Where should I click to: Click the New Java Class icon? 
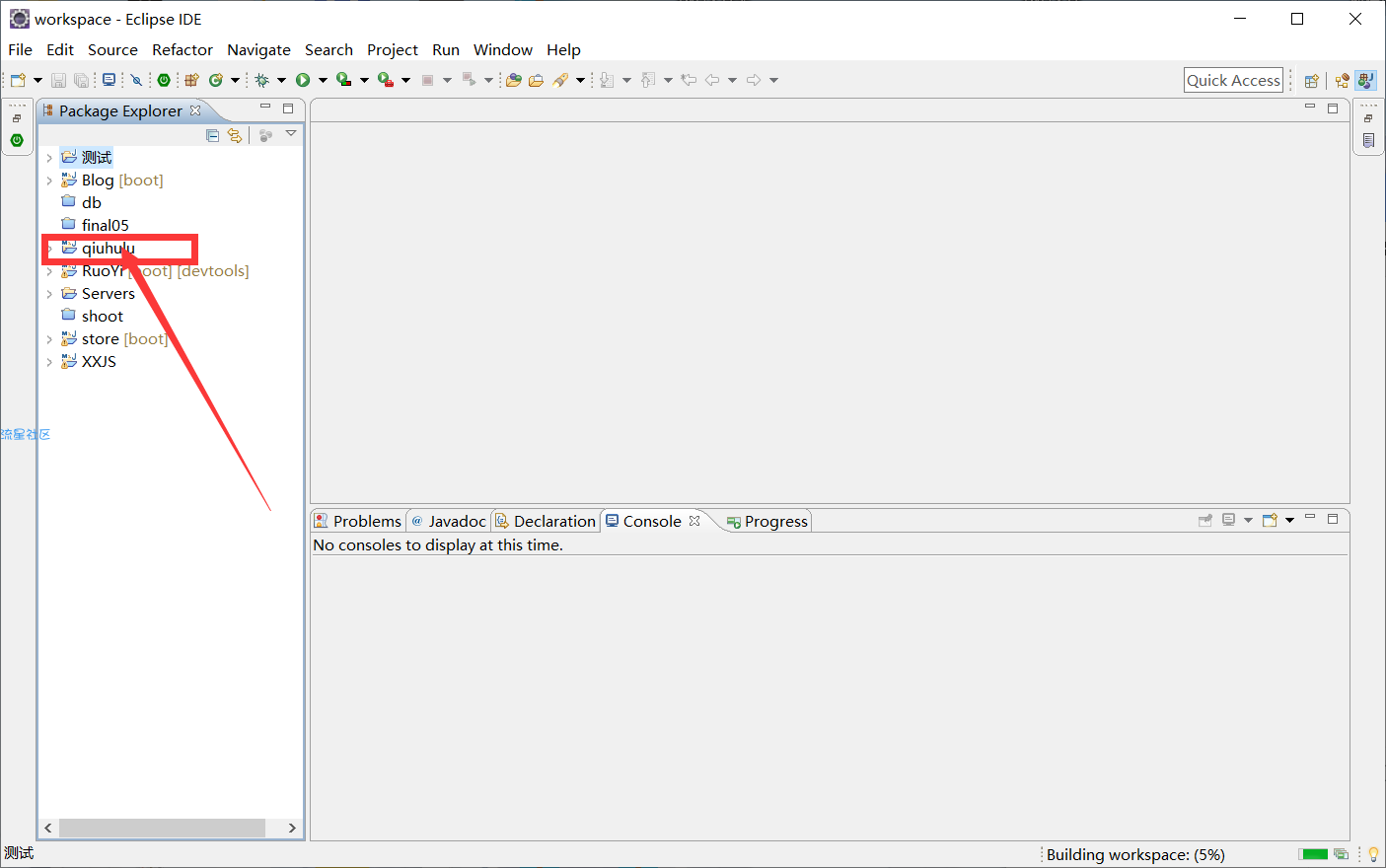point(215,80)
